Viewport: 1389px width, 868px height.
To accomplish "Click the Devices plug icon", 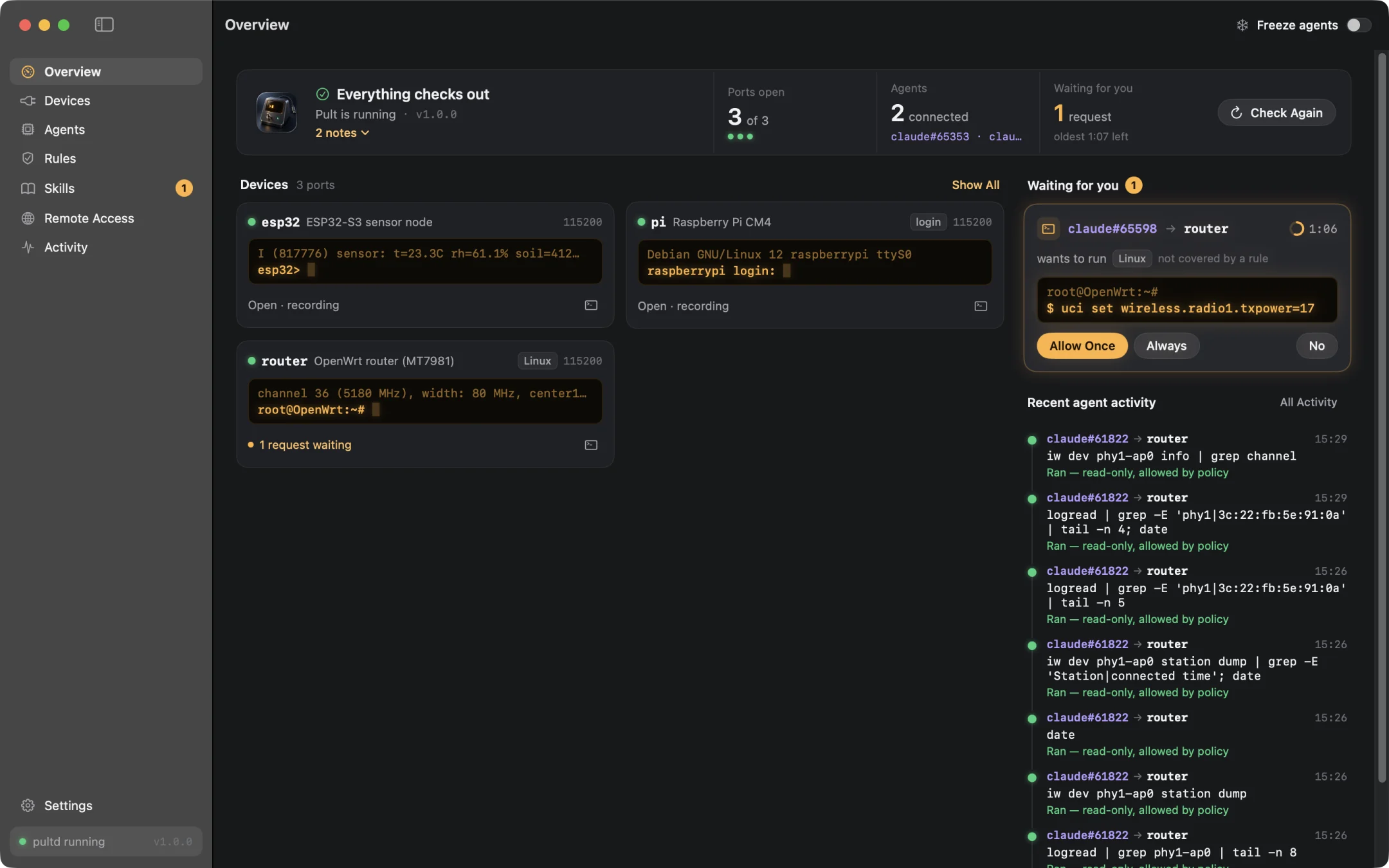I will pyautogui.click(x=28, y=100).
